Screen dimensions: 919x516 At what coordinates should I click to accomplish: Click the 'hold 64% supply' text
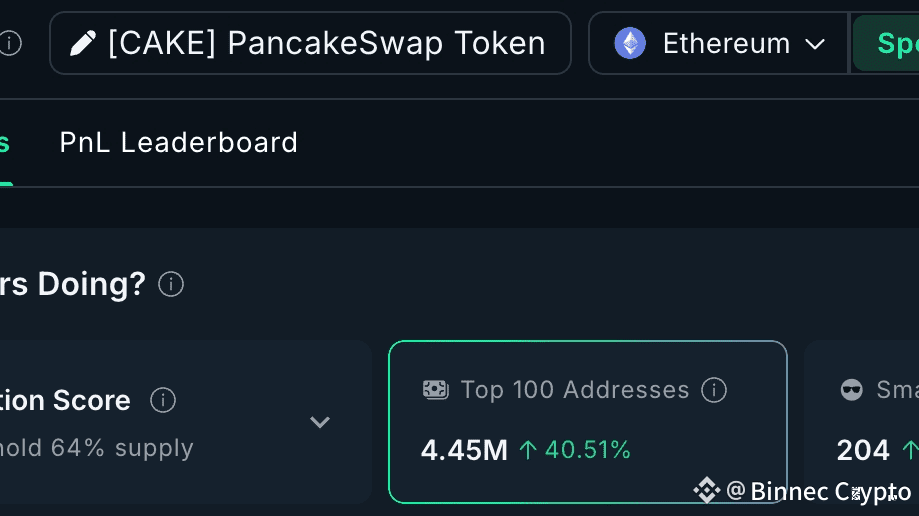95,448
